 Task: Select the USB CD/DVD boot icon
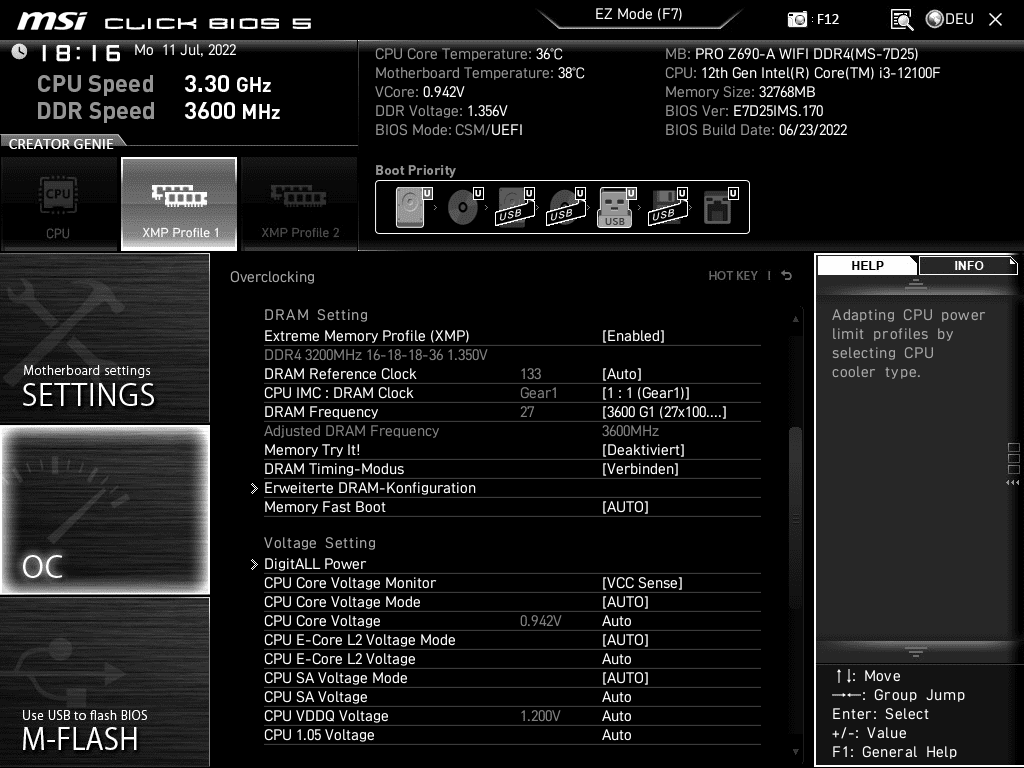click(567, 206)
